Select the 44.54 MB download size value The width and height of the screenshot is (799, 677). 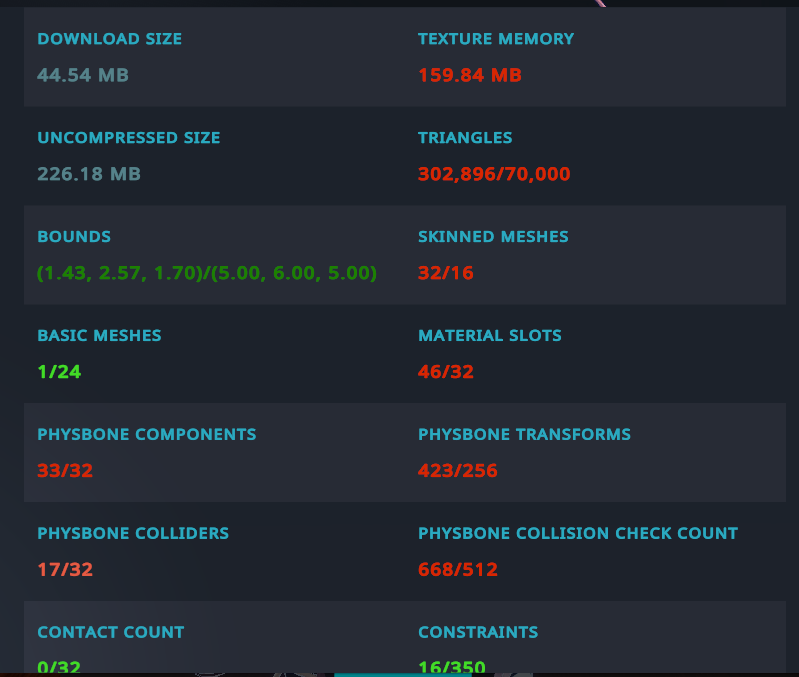point(83,75)
